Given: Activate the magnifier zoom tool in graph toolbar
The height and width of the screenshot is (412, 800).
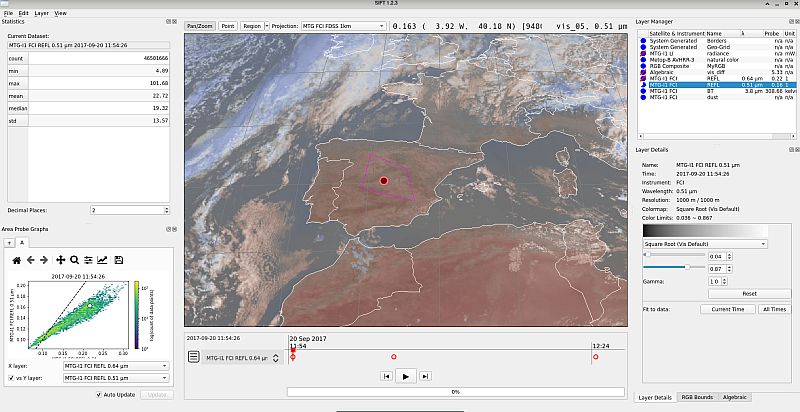Looking at the screenshot, I should click(x=74, y=260).
